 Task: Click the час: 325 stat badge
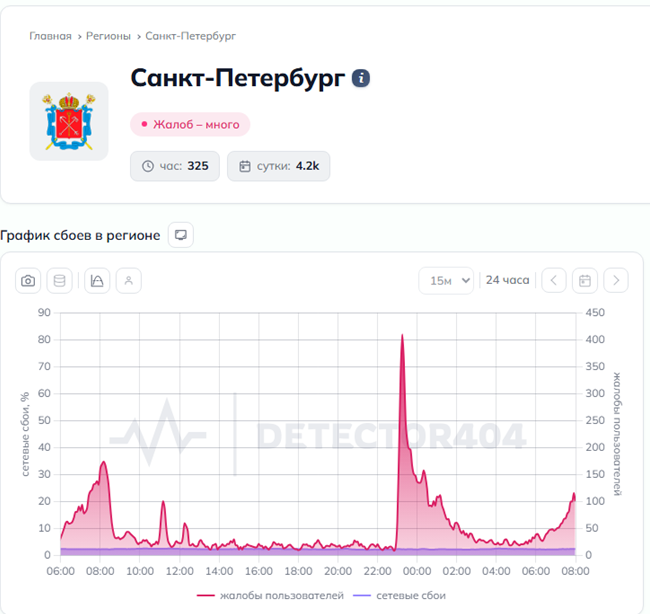tap(175, 166)
